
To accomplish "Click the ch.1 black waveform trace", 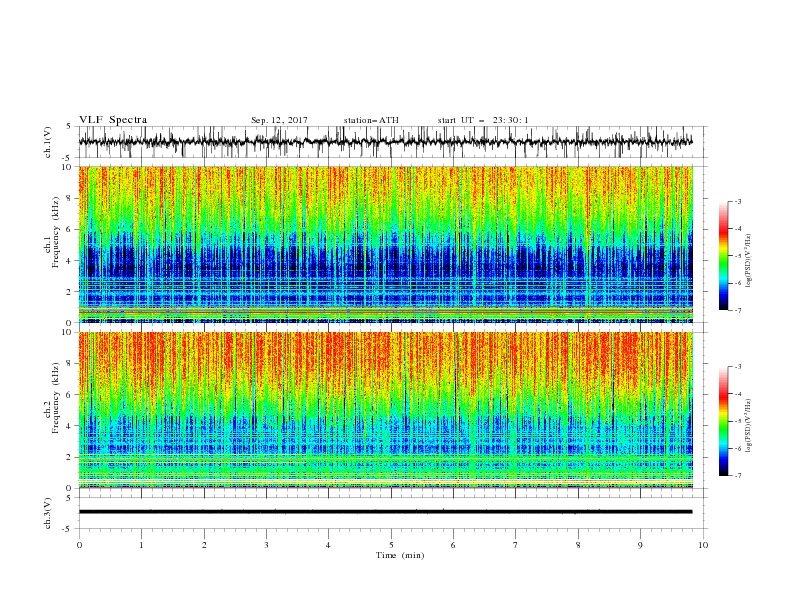I will pos(385,142).
